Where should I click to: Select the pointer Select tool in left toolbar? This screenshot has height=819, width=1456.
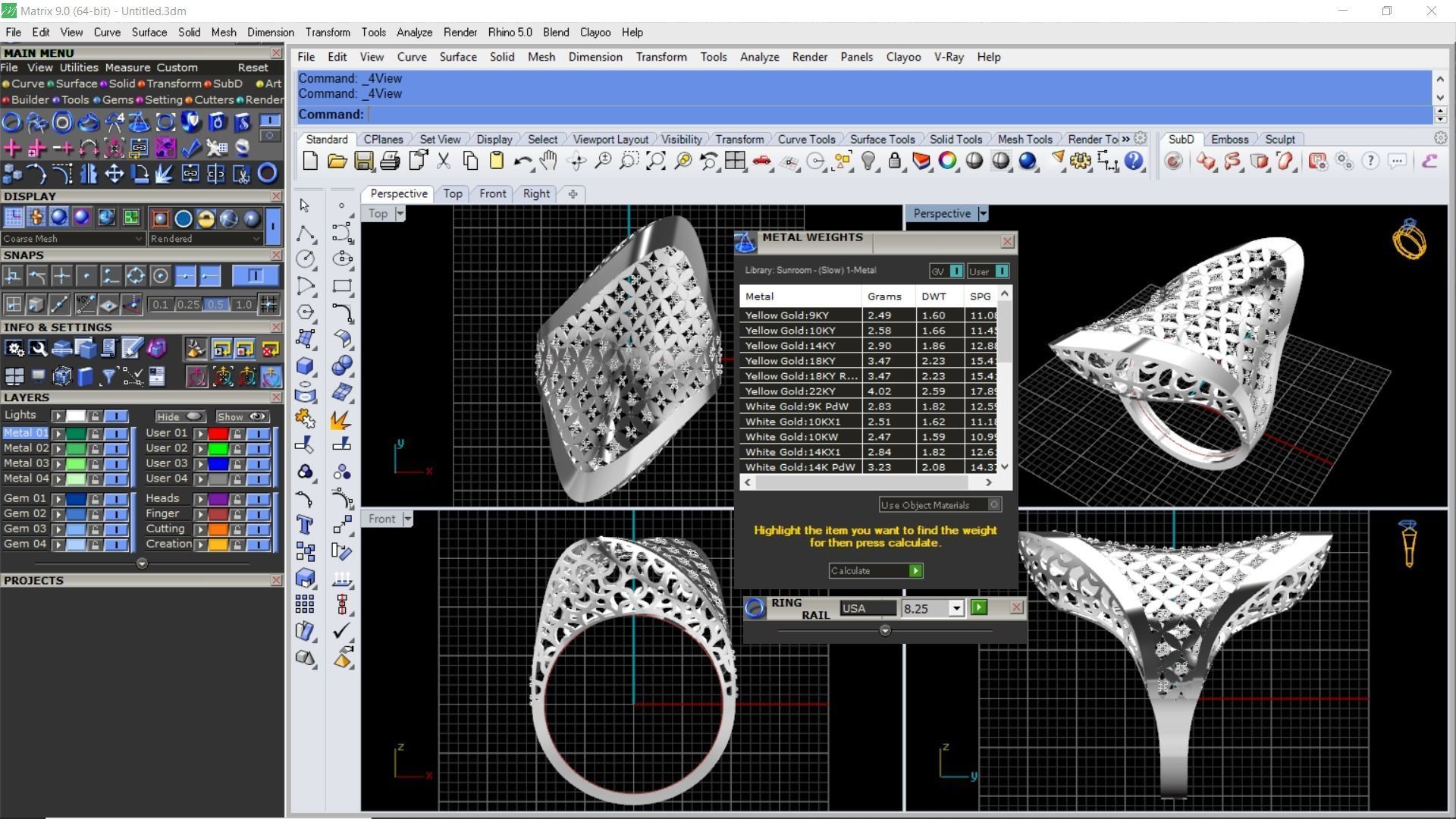[x=305, y=206]
